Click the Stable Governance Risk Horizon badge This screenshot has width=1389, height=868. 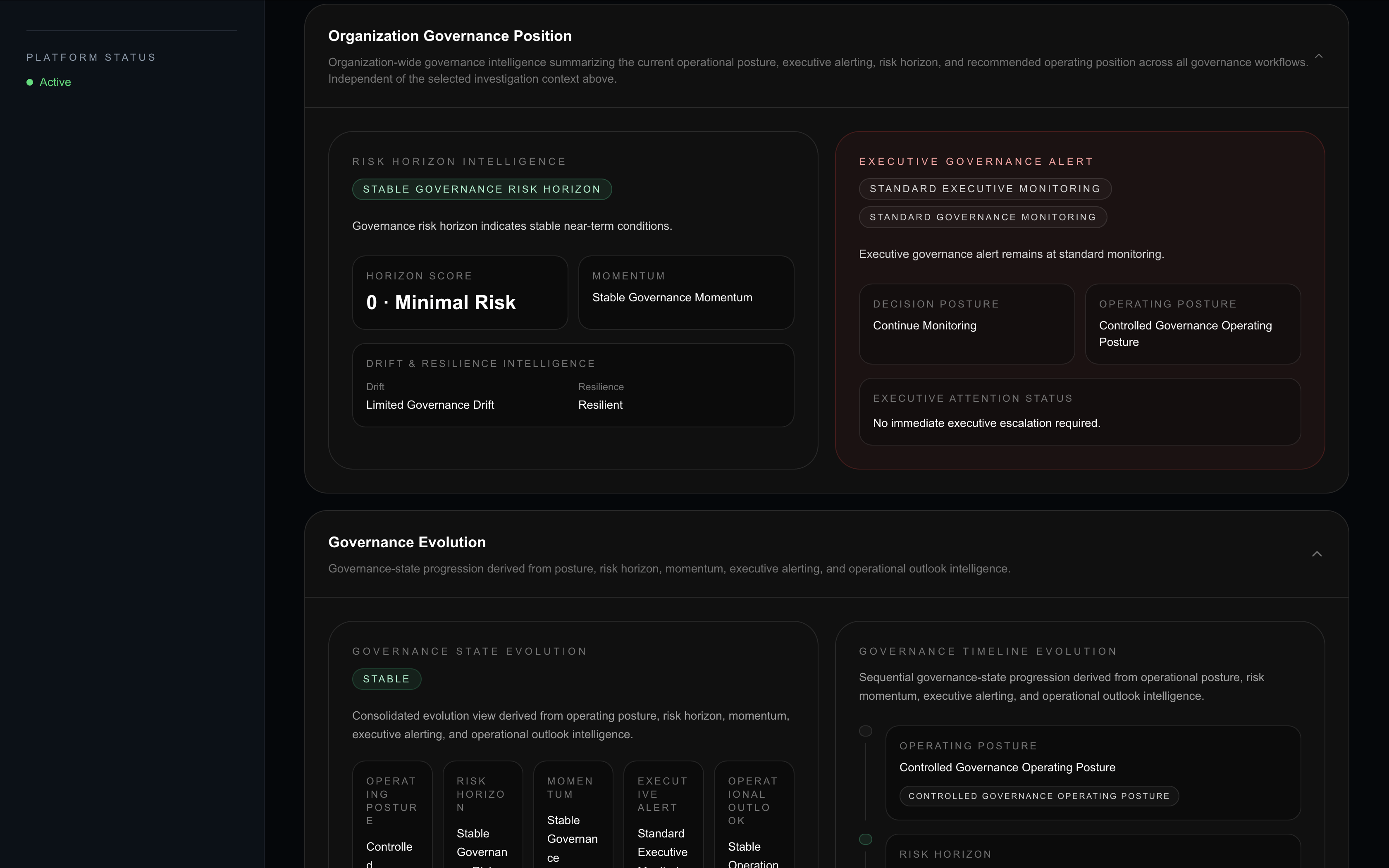pyautogui.click(x=482, y=189)
